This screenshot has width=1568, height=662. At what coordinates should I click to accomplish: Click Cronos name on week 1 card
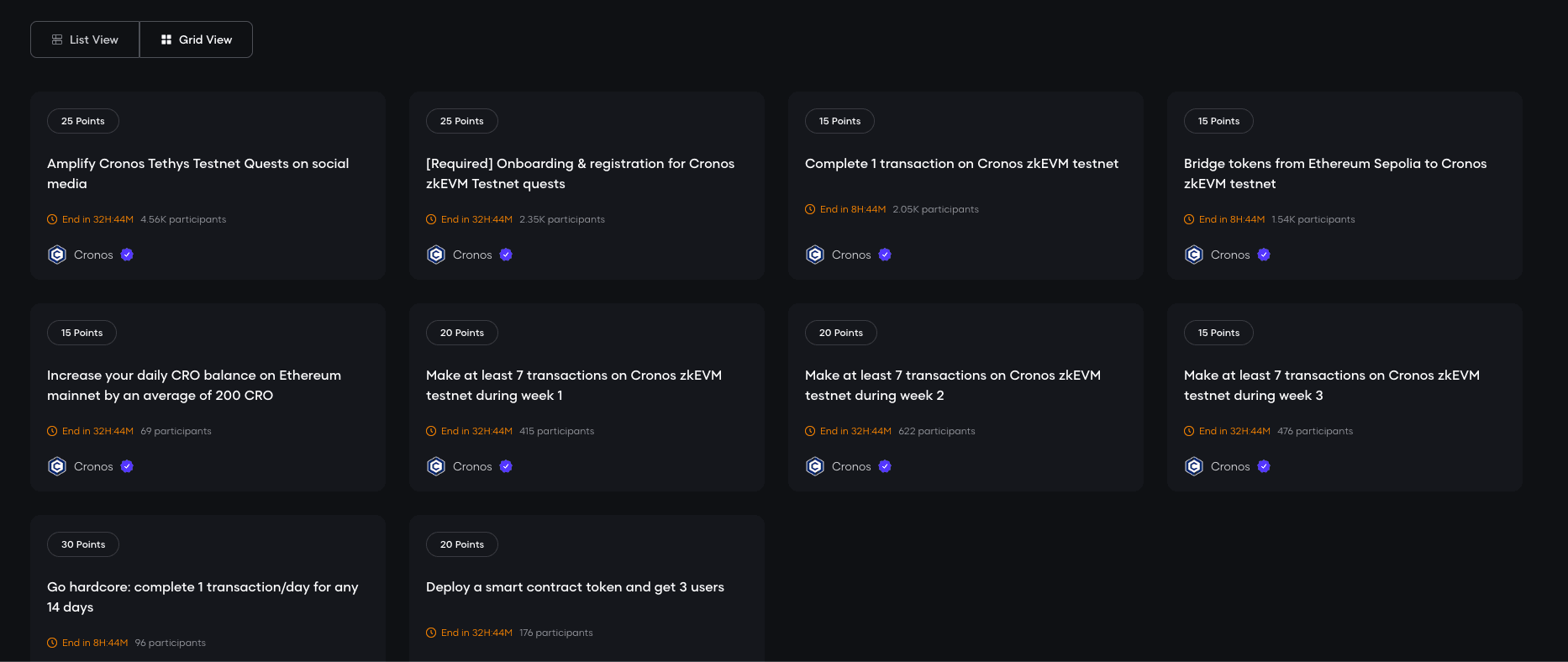point(472,466)
